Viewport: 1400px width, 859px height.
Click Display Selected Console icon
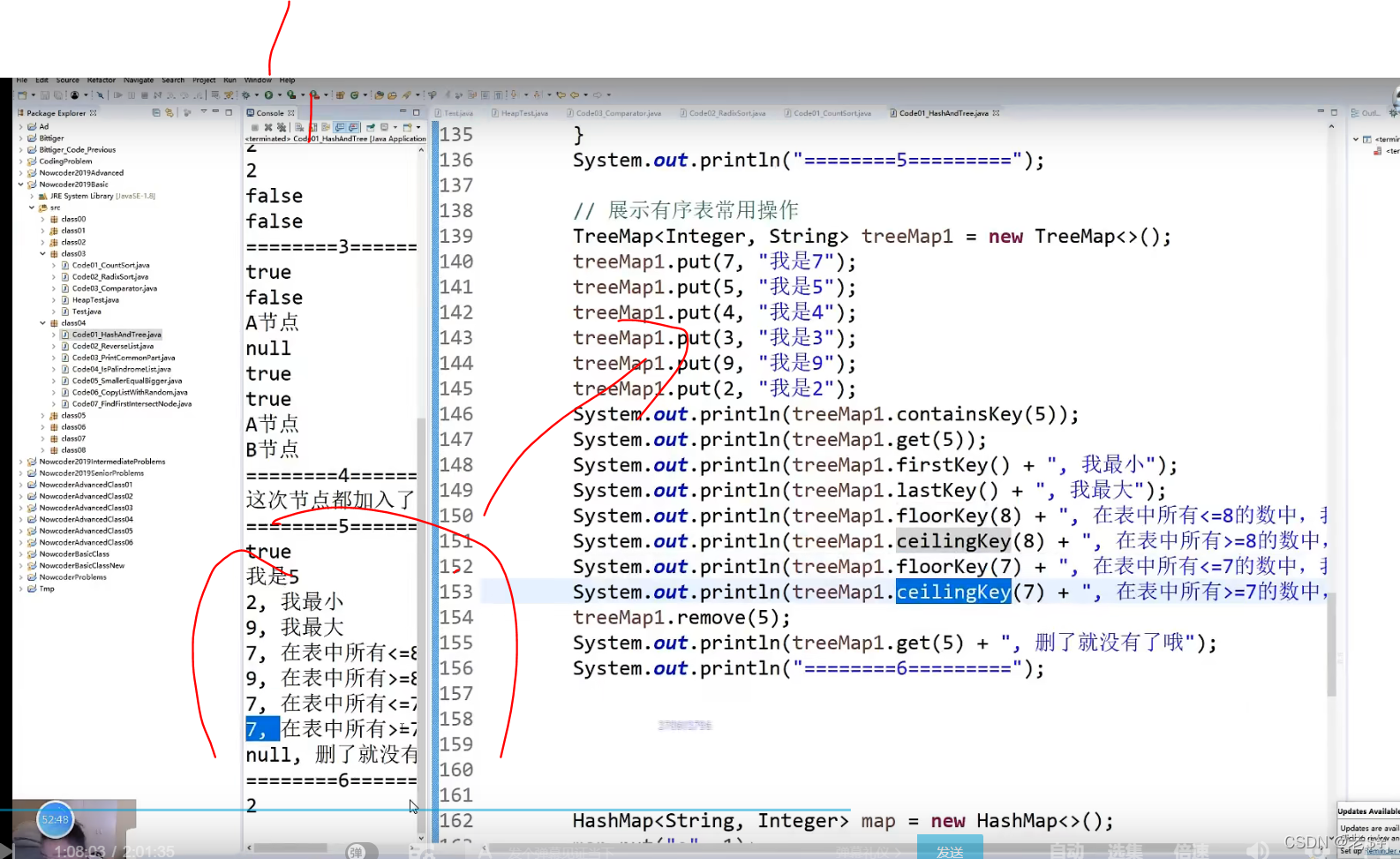pyautogui.click(x=385, y=127)
